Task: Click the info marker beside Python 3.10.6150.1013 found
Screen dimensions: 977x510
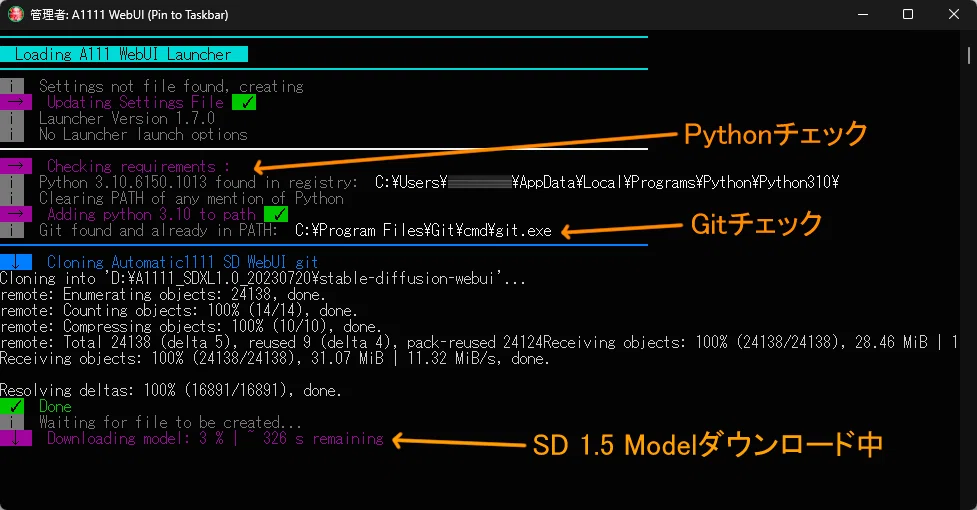Action: coord(12,182)
